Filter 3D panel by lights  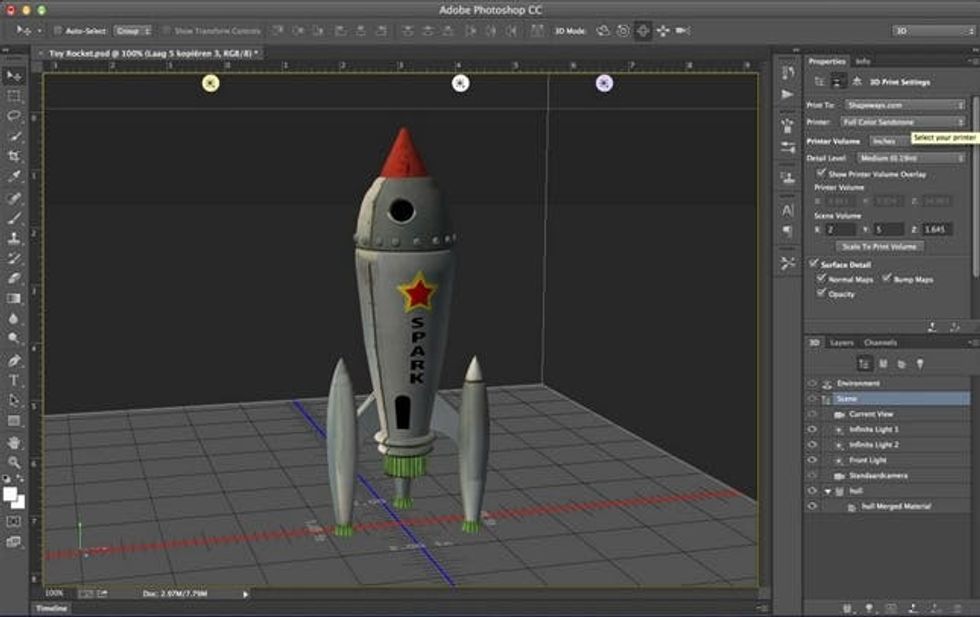coord(919,364)
